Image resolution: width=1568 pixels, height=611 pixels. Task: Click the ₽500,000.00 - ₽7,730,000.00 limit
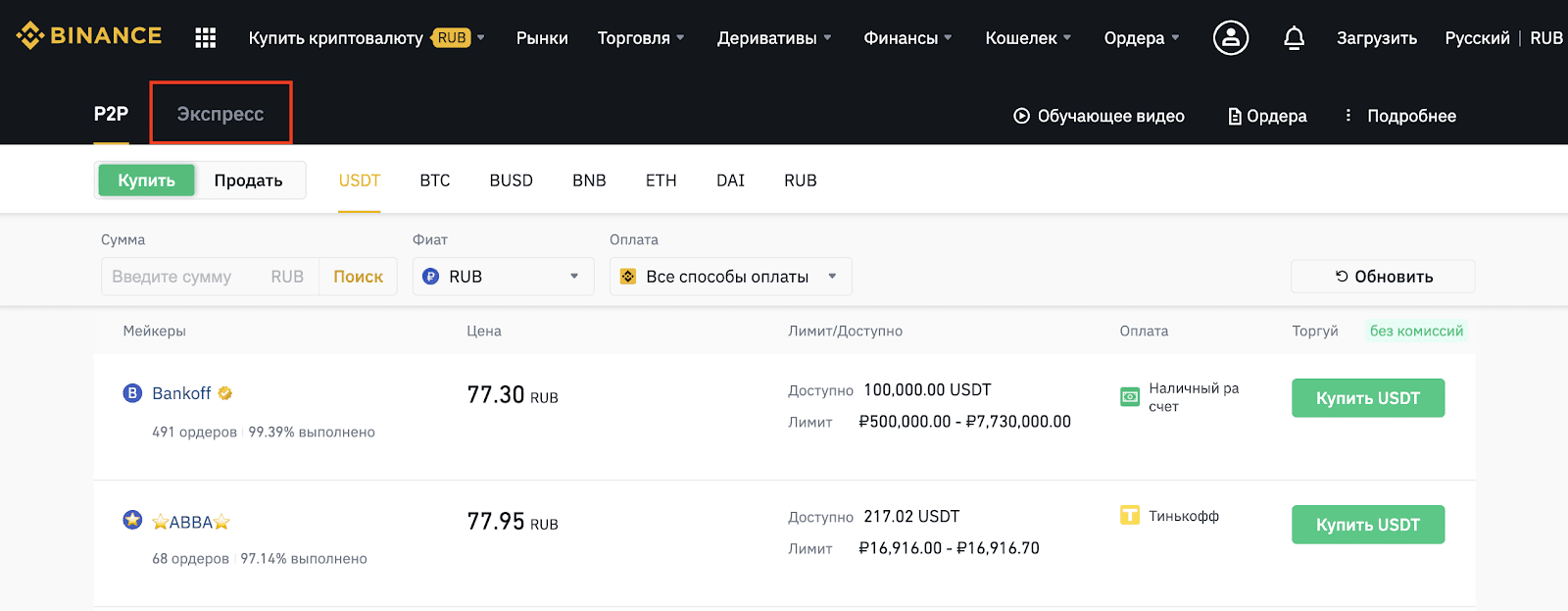(x=964, y=422)
